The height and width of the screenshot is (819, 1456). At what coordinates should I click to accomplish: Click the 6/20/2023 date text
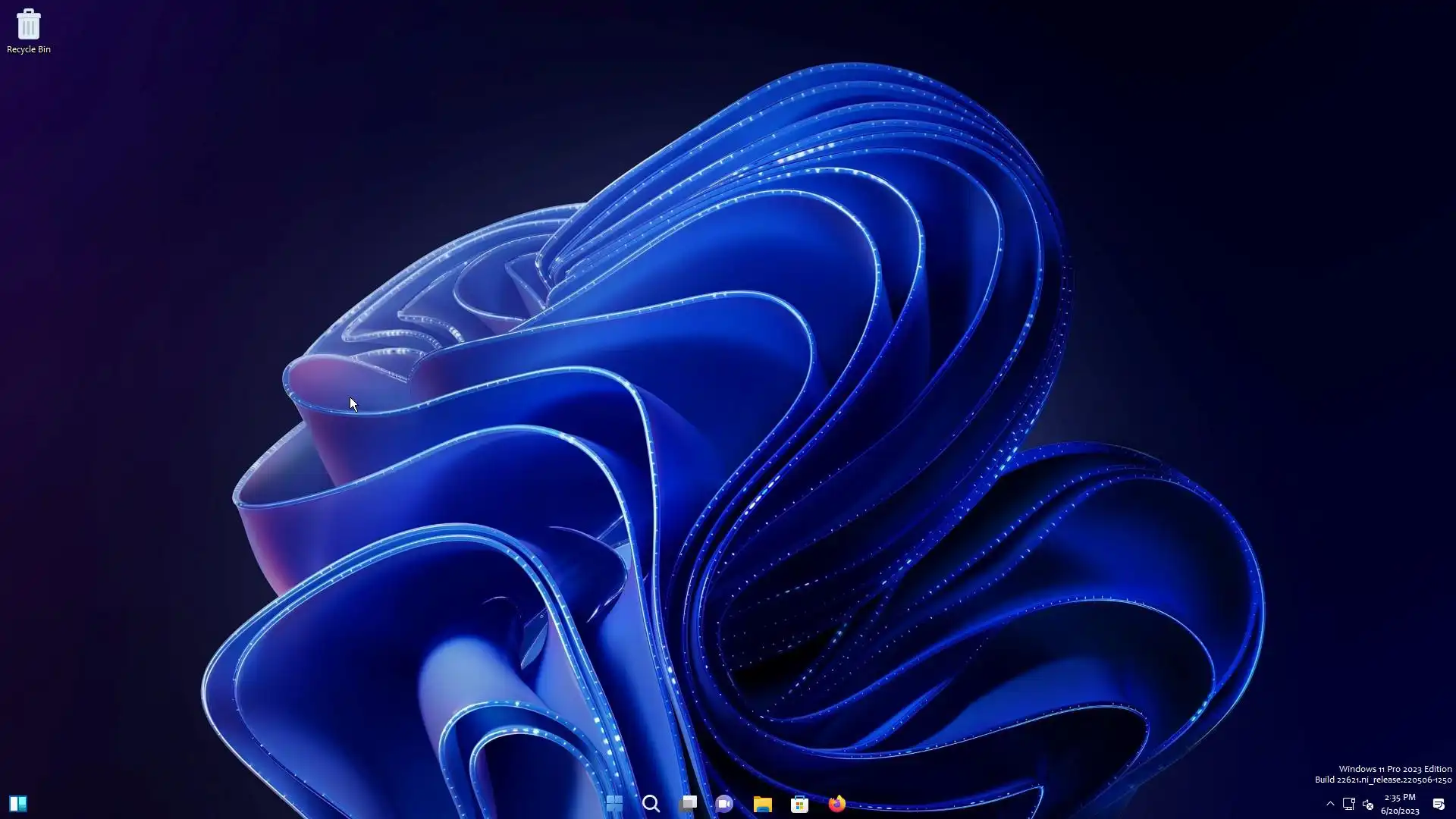click(1399, 811)
